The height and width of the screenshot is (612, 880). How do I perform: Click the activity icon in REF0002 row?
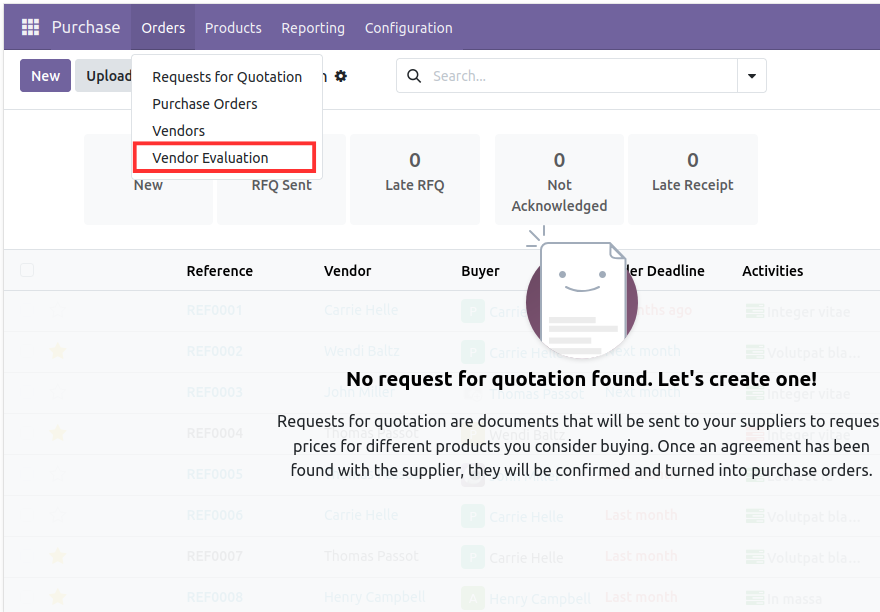(x=755, y=352)
